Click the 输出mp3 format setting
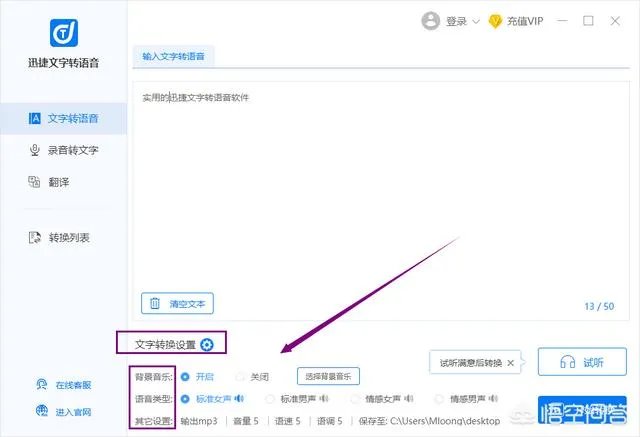Viewport: 640px width, 437px height. coord(199,421)
